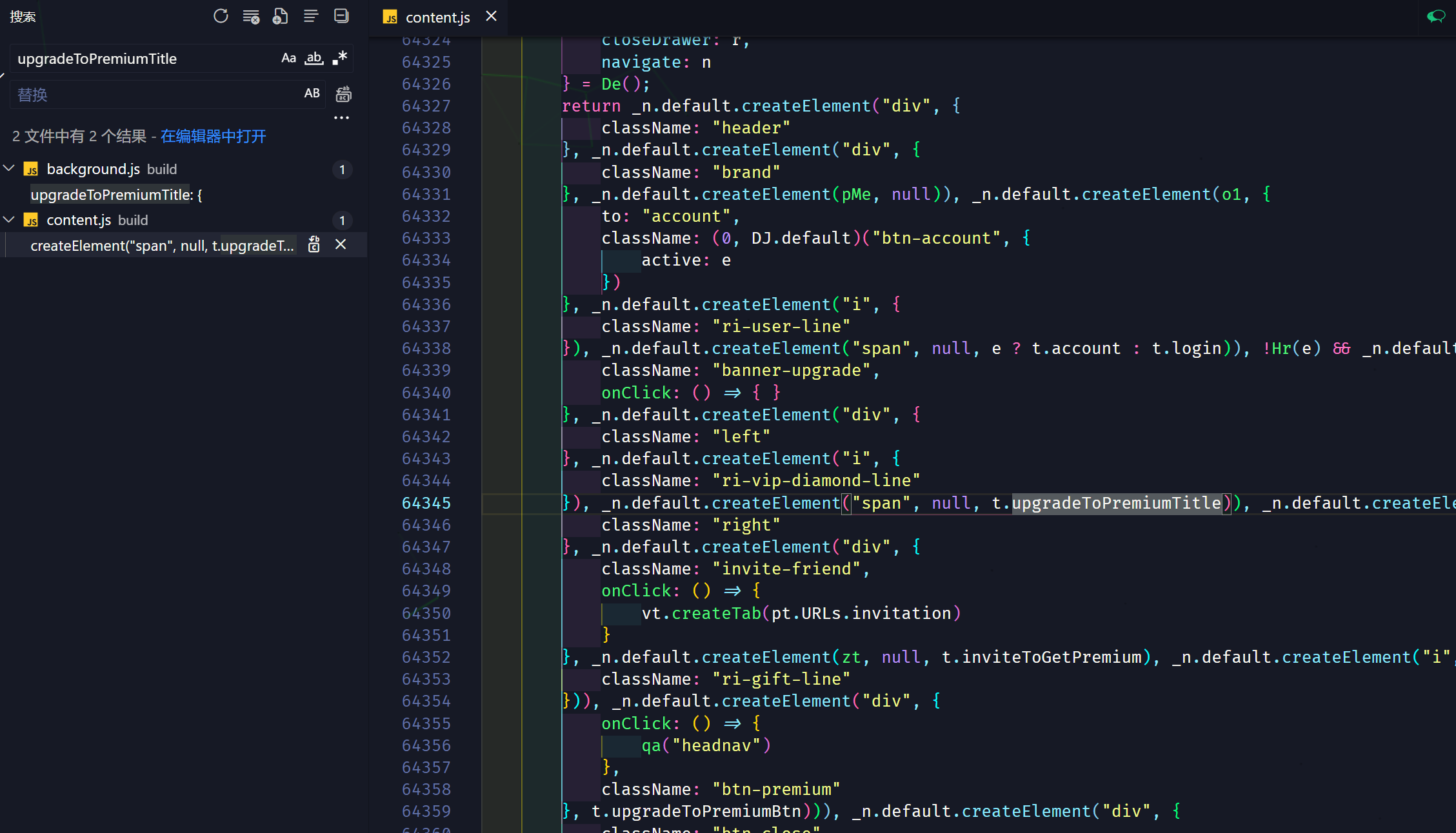
Task: Dismiss the content.js search match
Action: click(341, 245)
